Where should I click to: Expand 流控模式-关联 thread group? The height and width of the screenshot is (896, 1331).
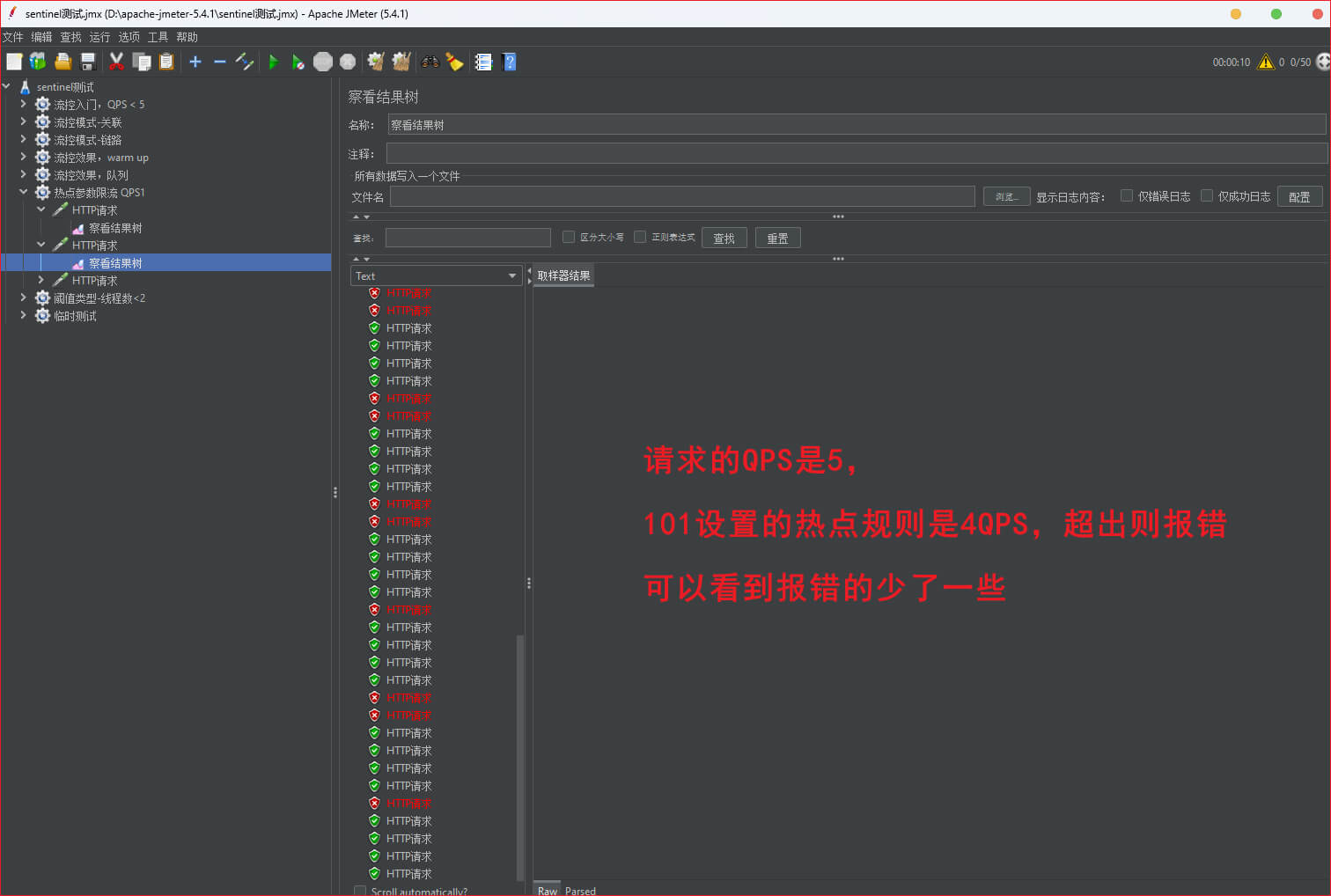click(23, 121)
